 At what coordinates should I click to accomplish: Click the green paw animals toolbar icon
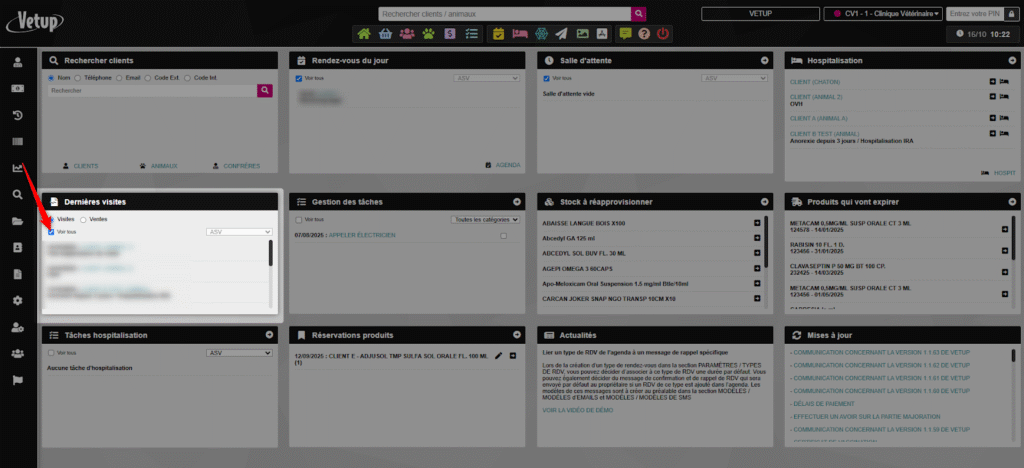(x=428, y=33)
